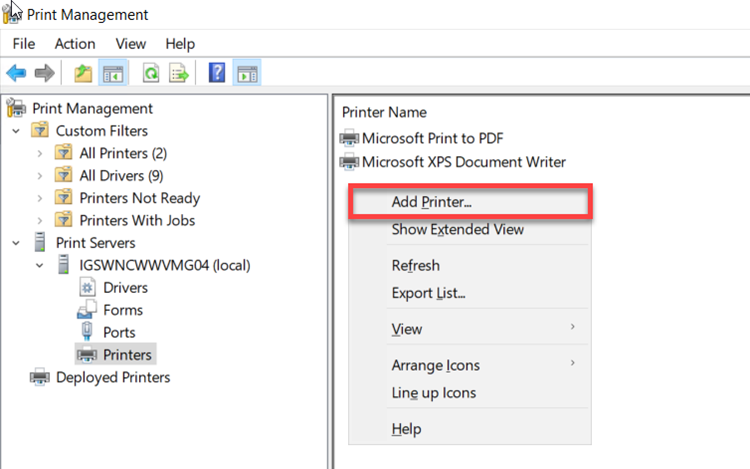Viewport: 750px width, 469px height.
Task: Open the Action menu in menu bar
Action: (x=75, y=44)
